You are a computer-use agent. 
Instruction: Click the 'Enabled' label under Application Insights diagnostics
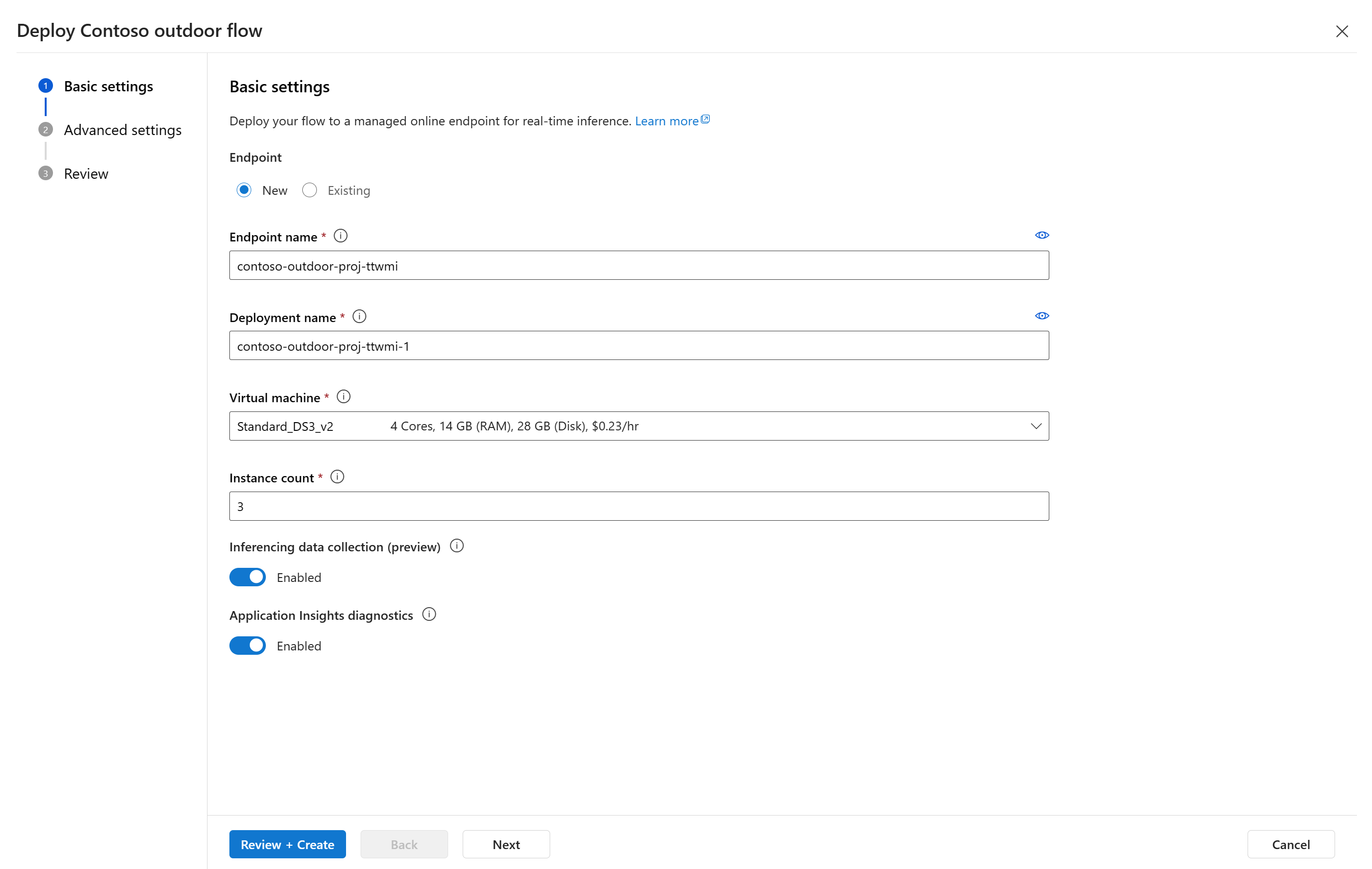298,646
